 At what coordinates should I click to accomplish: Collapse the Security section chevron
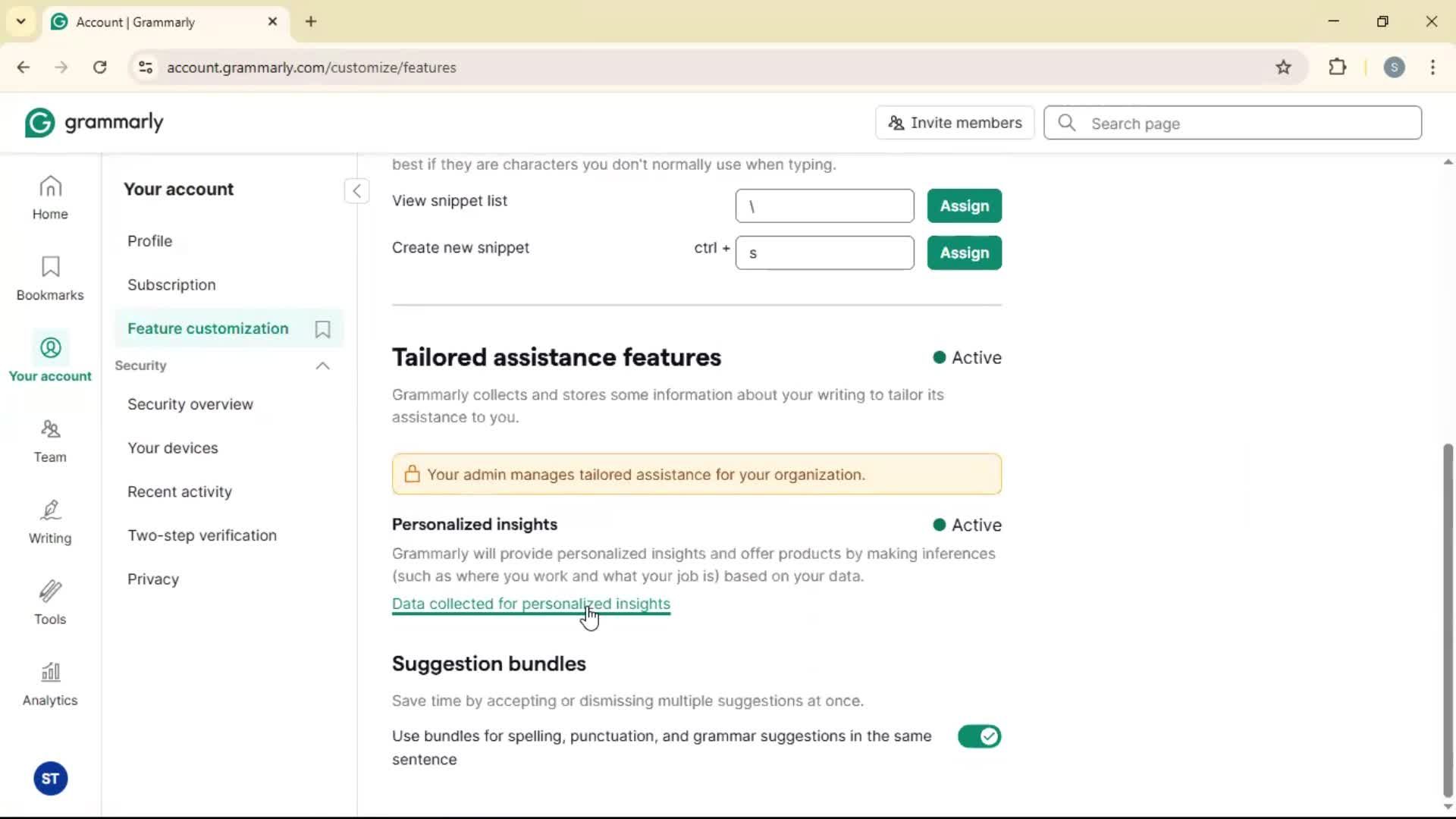click(x=323, y=366)
